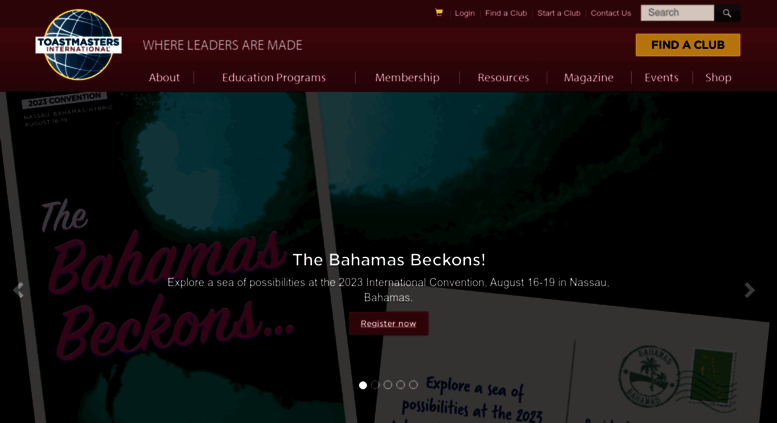
Task: Open the Contact Us link
Action: 610,13
